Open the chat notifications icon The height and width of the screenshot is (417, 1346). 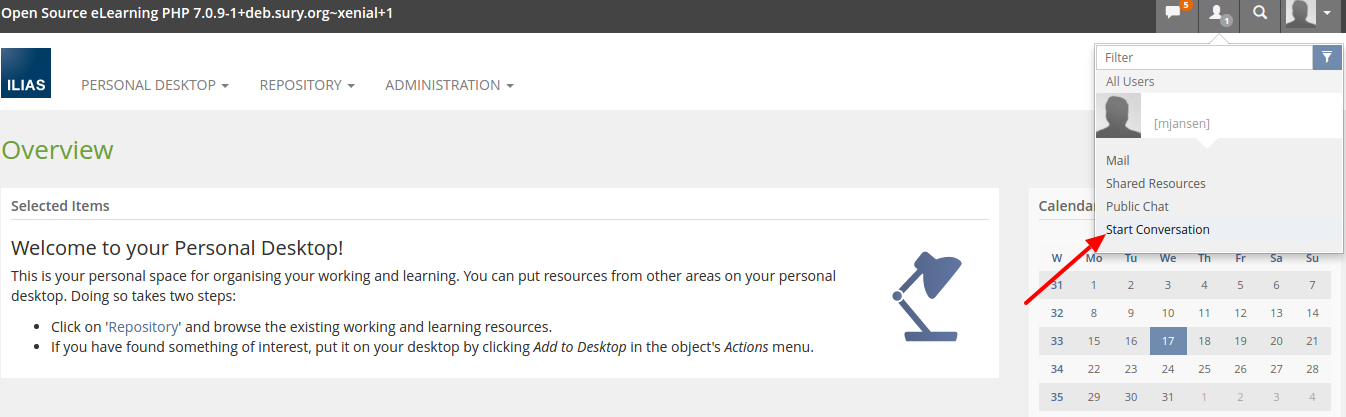pos(1176,14)
